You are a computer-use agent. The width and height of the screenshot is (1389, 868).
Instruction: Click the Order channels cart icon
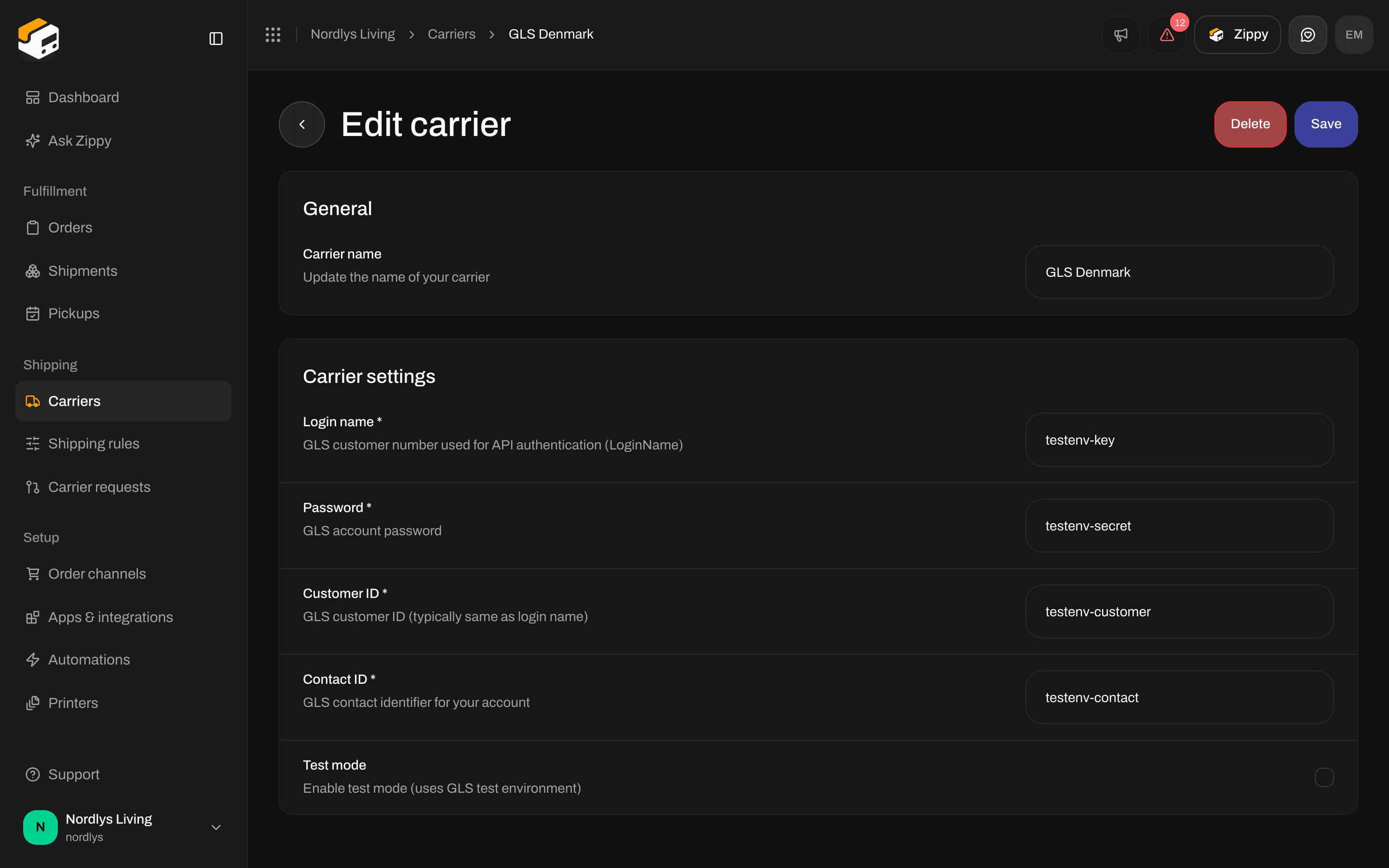(x=33, y=573)
